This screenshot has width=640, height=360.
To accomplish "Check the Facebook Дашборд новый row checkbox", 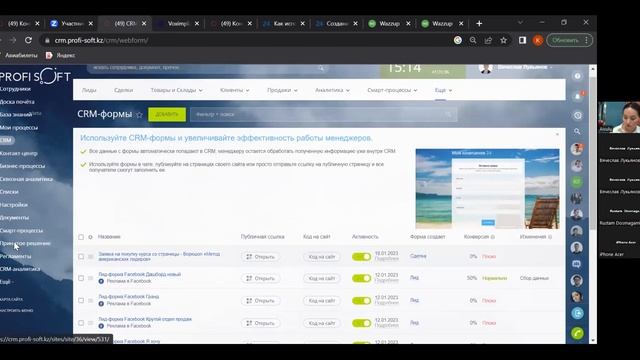I will click(x=81, y=278).
